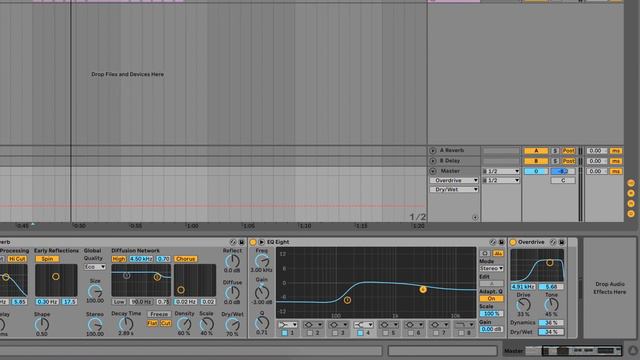This screenshot has width=640, height=360.
Task: Enable EQ band 6 checkbox
Action: (x=411, y=333)
